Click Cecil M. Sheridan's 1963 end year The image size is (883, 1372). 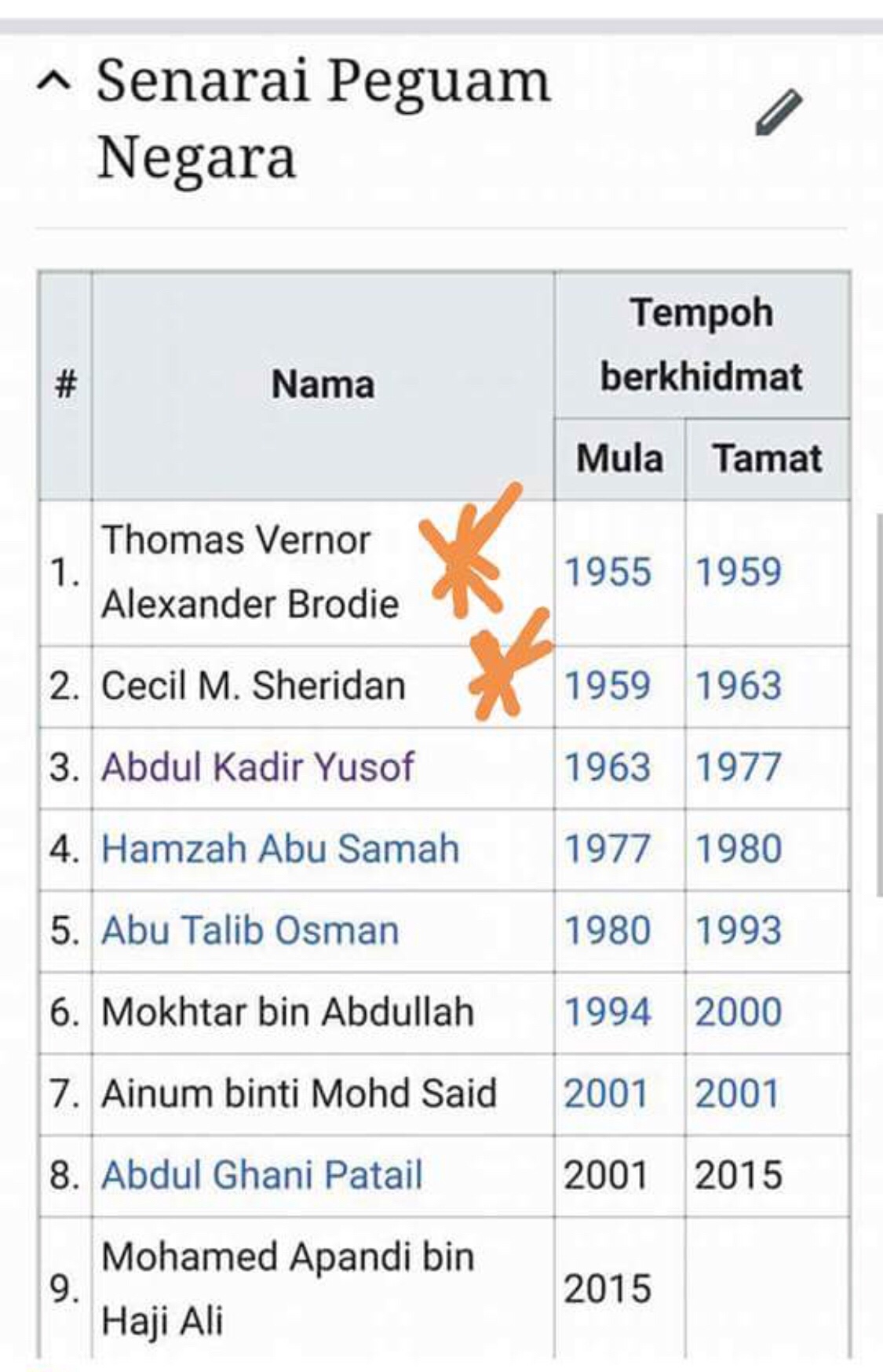pyautogui.click(x=739, y=686)
